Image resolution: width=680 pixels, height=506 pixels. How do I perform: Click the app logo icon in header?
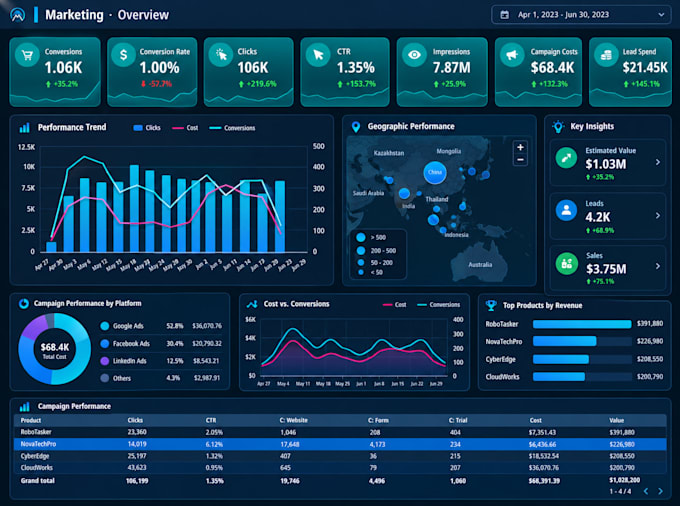click(x=18, y=15)
